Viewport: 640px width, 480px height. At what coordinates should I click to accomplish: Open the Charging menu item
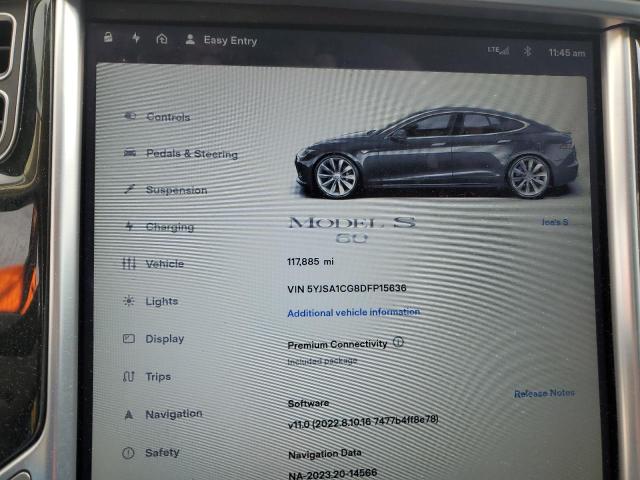coord(170,227)
